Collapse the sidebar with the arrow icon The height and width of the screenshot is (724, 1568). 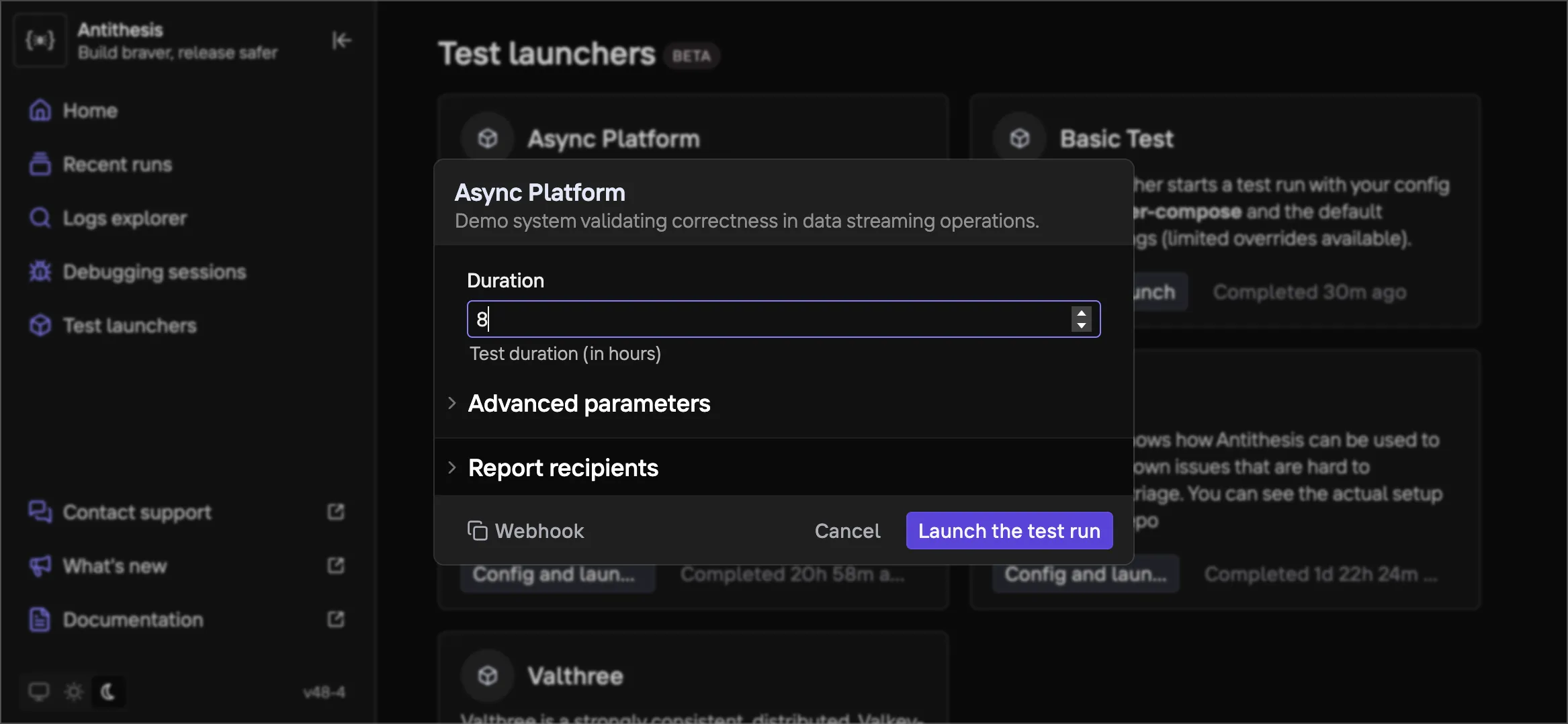click(341, 41)
